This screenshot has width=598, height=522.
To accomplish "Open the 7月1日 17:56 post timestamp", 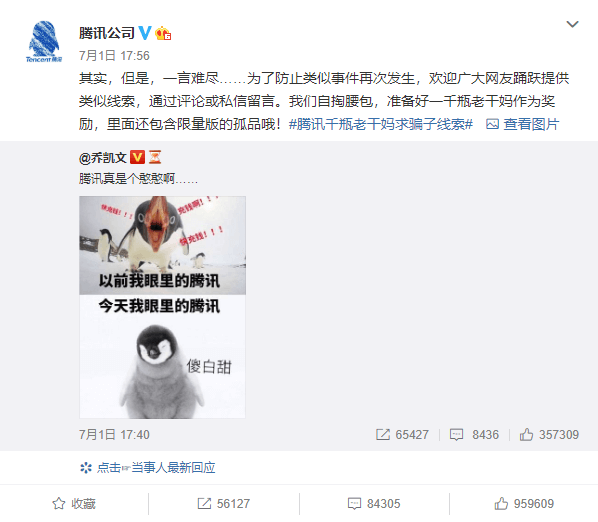I will [x=114, y=56].
